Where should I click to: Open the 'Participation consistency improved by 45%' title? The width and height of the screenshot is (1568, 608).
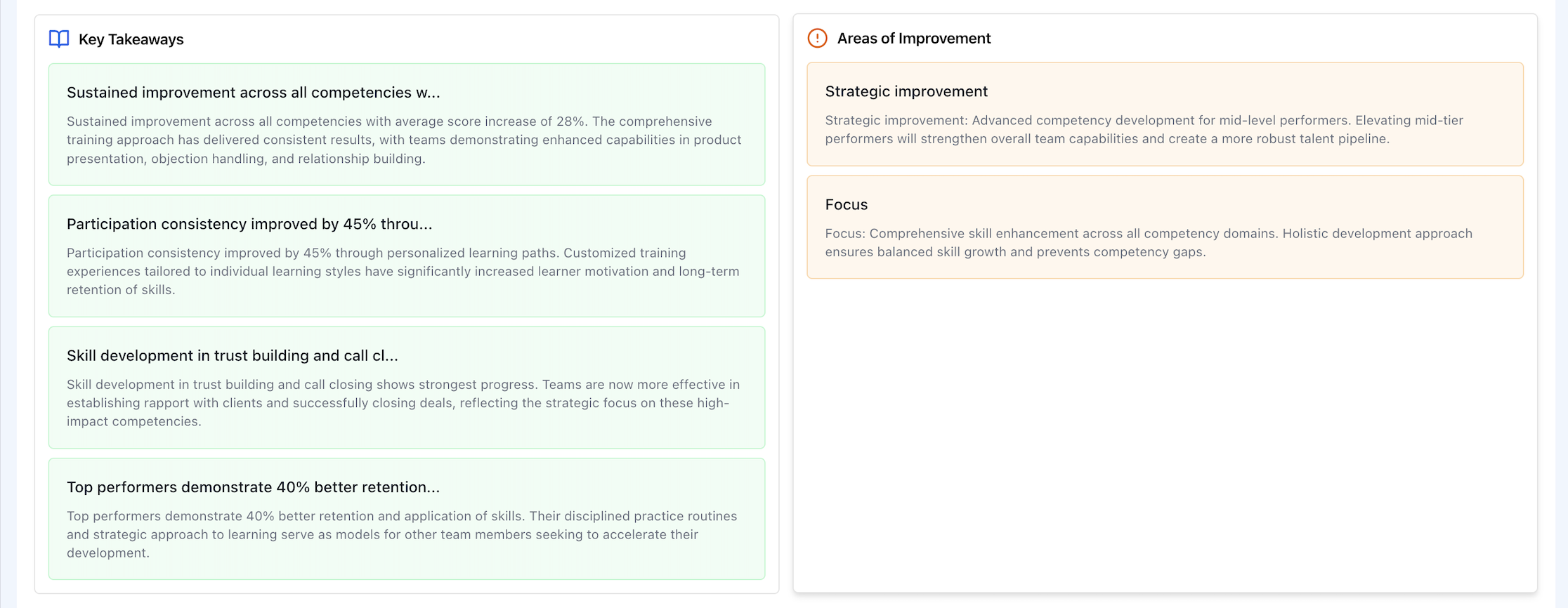tap(249, 224)
